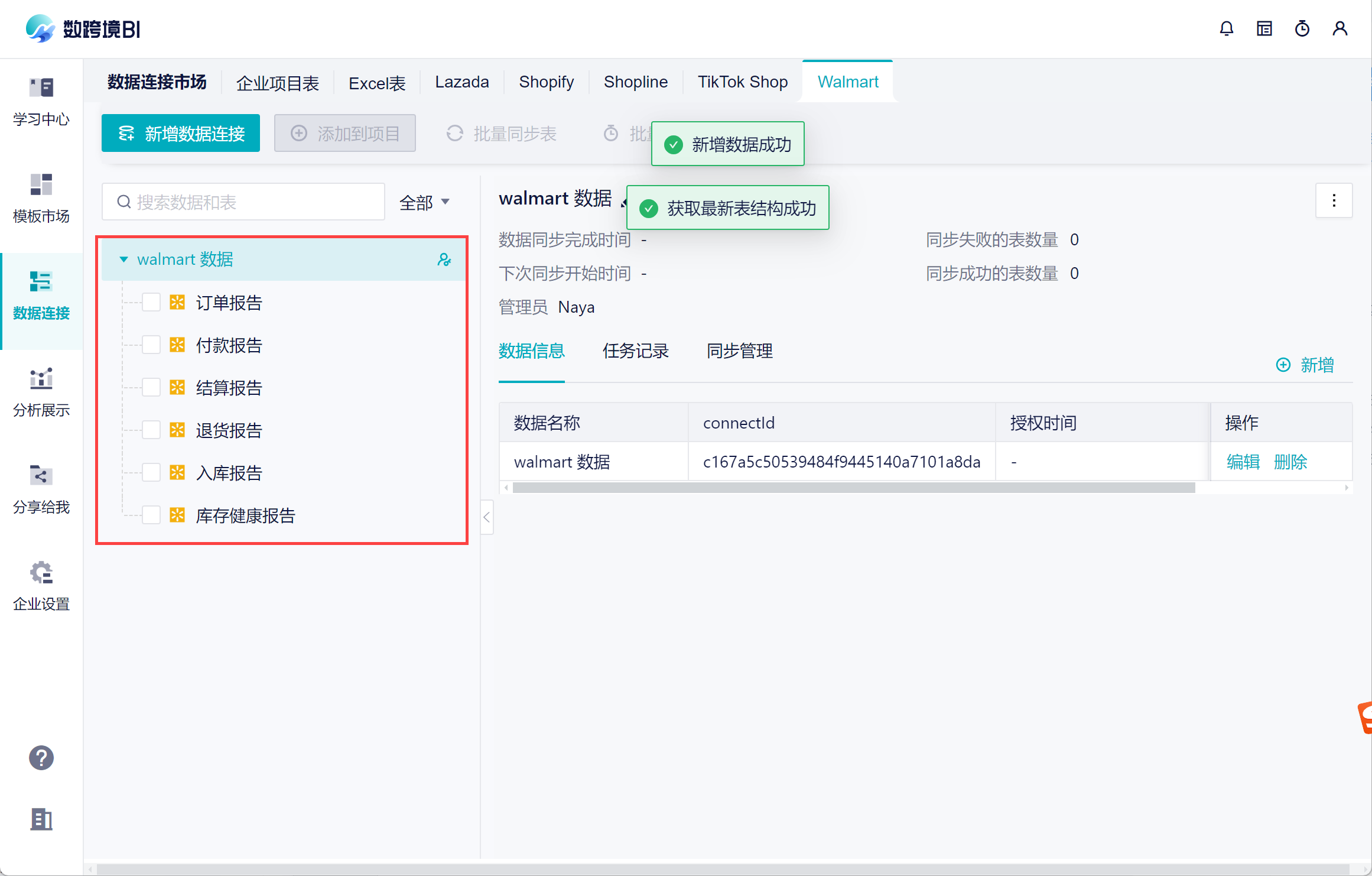Check the 订单报告 checkbox
The height and width of the screenshot is (876, 1372).
click(151, 303)
